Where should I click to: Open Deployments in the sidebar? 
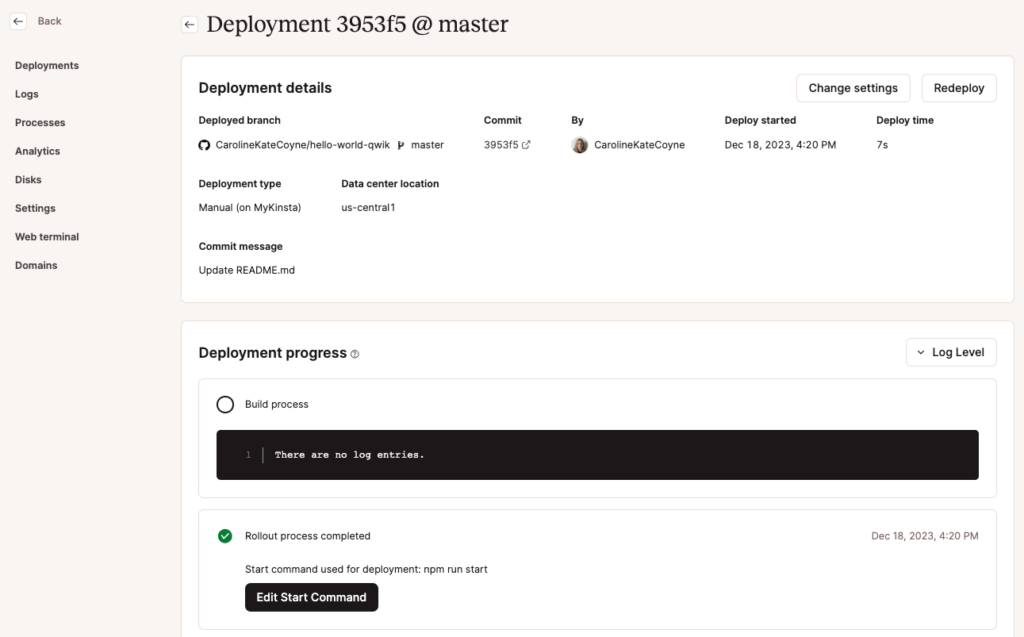[x=47, y=66]
